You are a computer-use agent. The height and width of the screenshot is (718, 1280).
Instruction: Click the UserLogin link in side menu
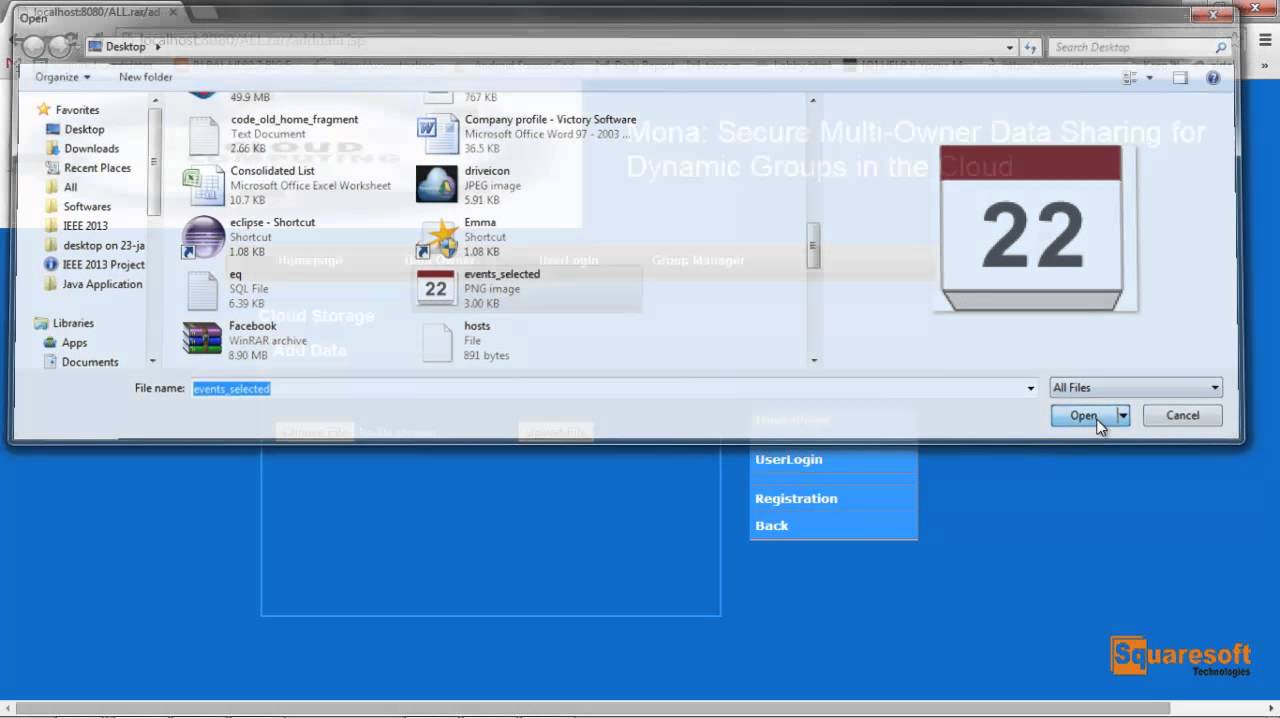tap(788, 460)
